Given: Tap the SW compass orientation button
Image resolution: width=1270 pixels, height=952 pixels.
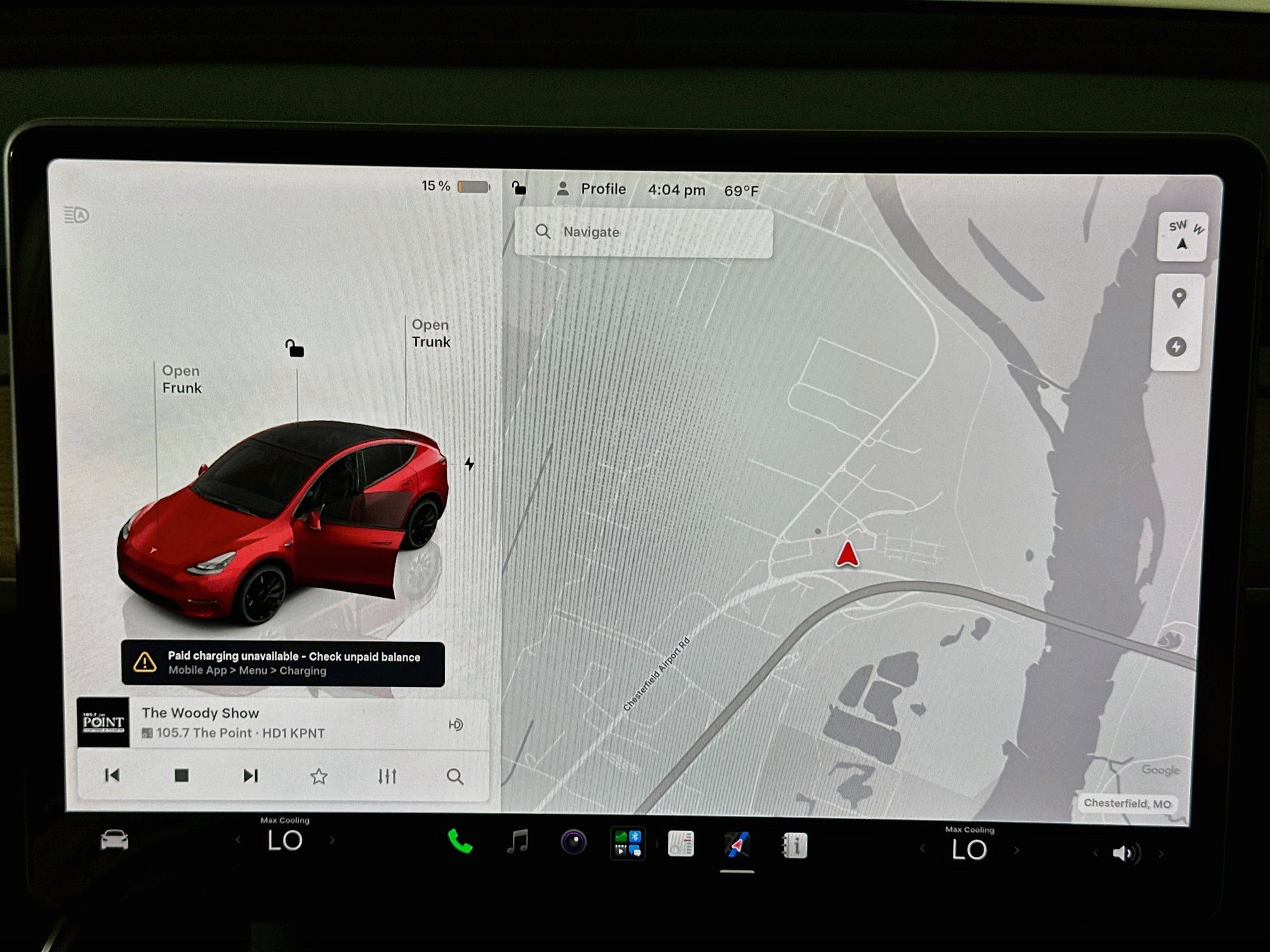Looking at the screenshot, I should coord(1182,235).
